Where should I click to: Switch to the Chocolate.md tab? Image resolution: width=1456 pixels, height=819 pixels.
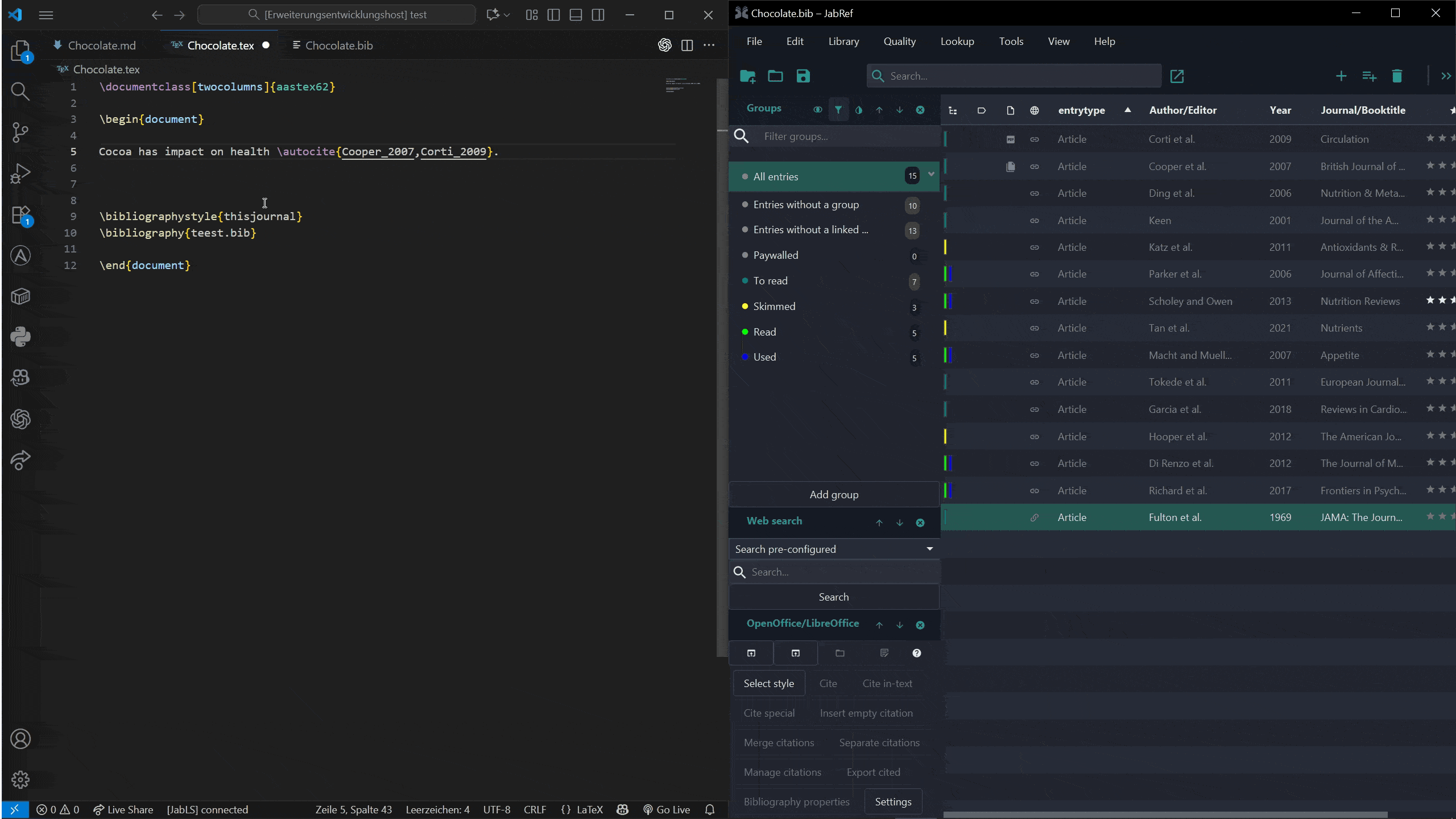pyautogui.click(x=101, y=45)
